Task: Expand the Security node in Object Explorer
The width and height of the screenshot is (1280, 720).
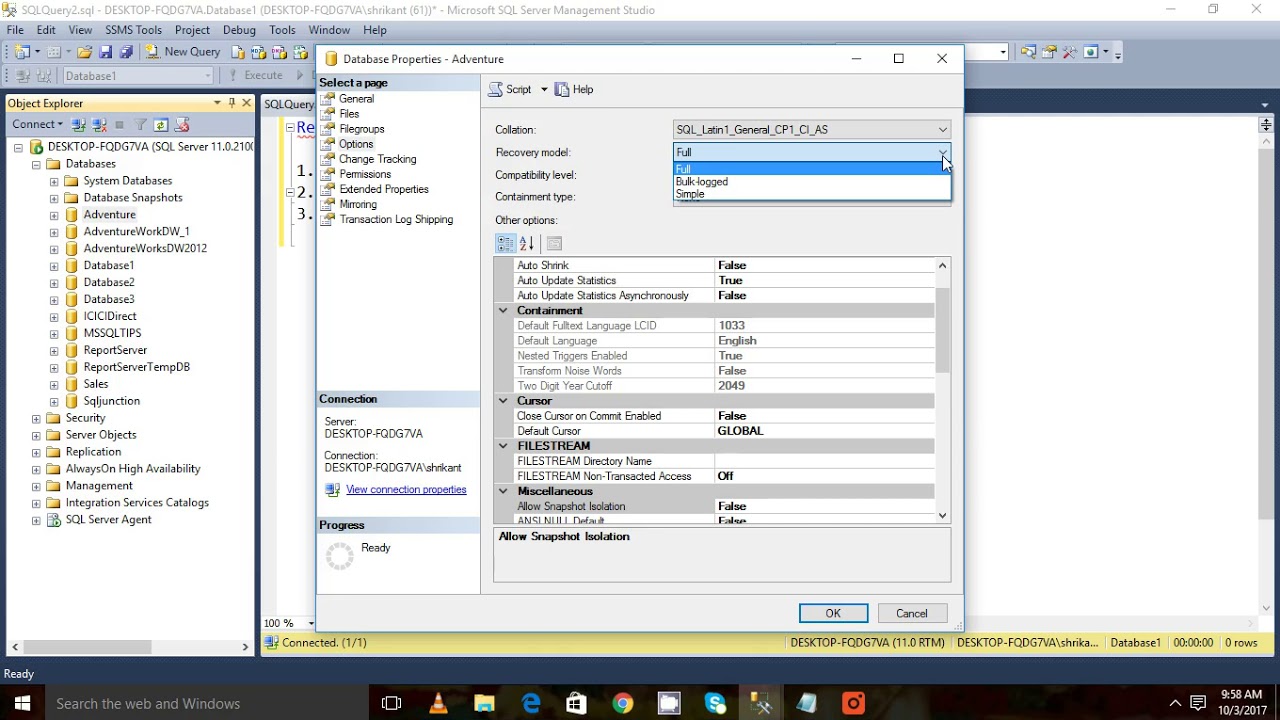Action: tap(36, 418)
